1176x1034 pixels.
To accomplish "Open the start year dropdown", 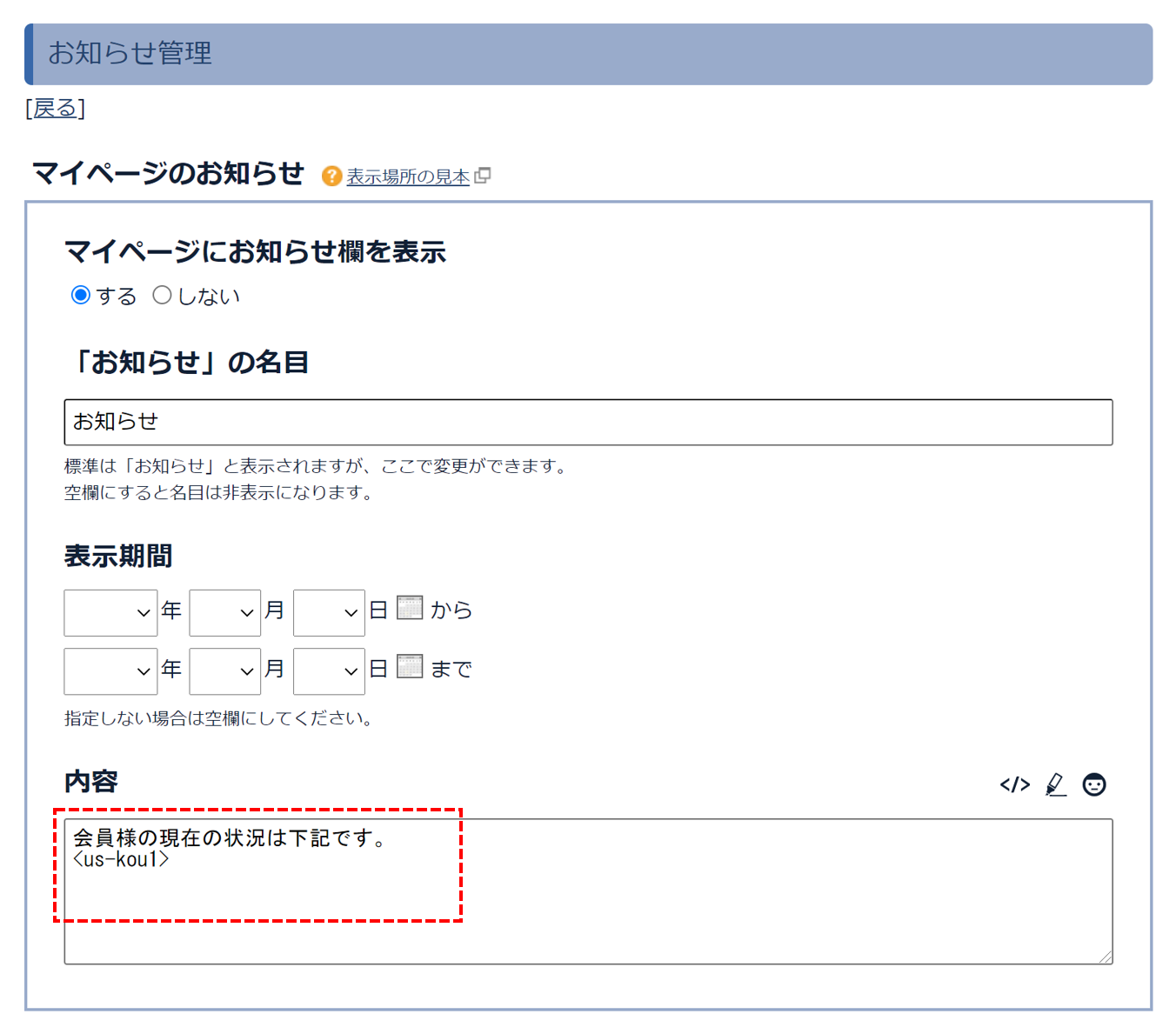I will (110, 612).
